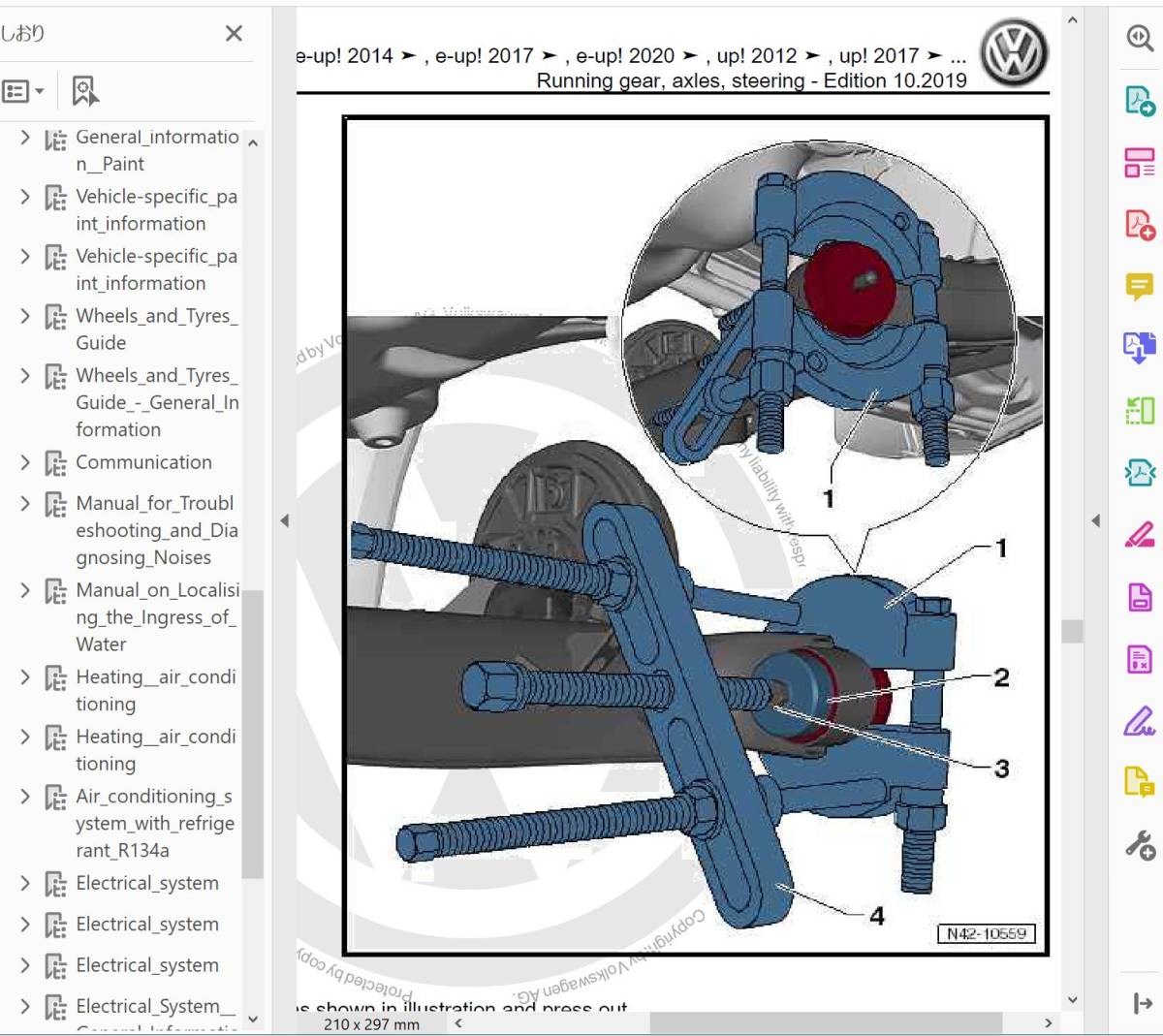Click the translate/combine files tool icon

1140,348
